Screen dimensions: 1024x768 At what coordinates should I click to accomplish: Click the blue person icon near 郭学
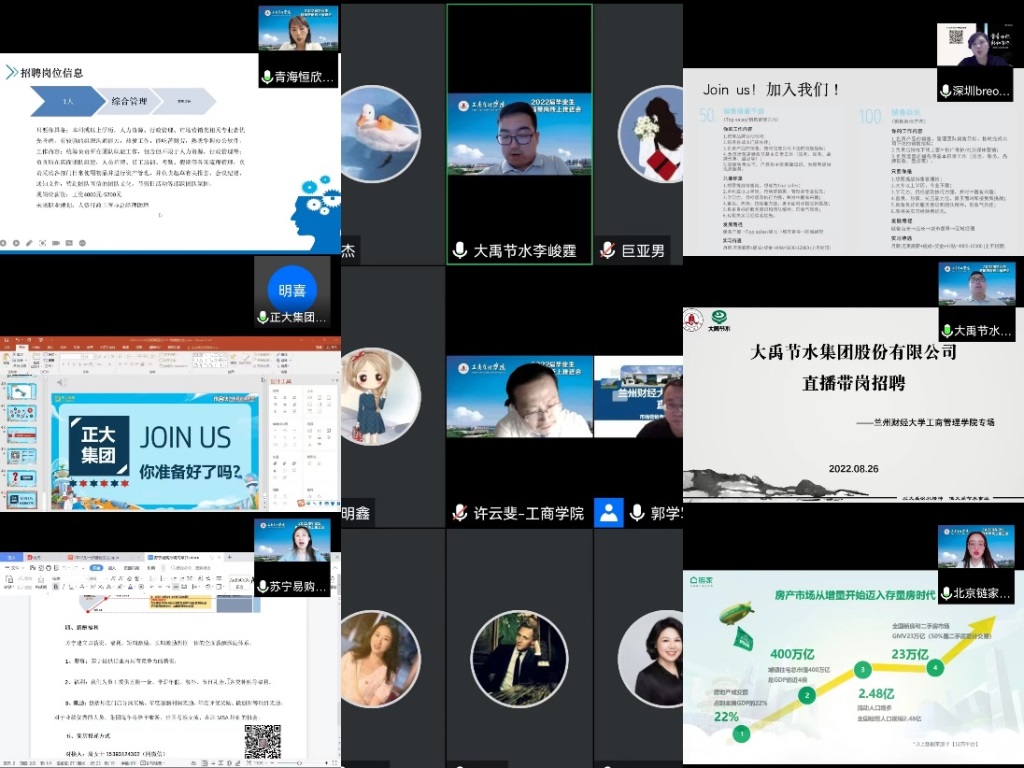(609, 513)
